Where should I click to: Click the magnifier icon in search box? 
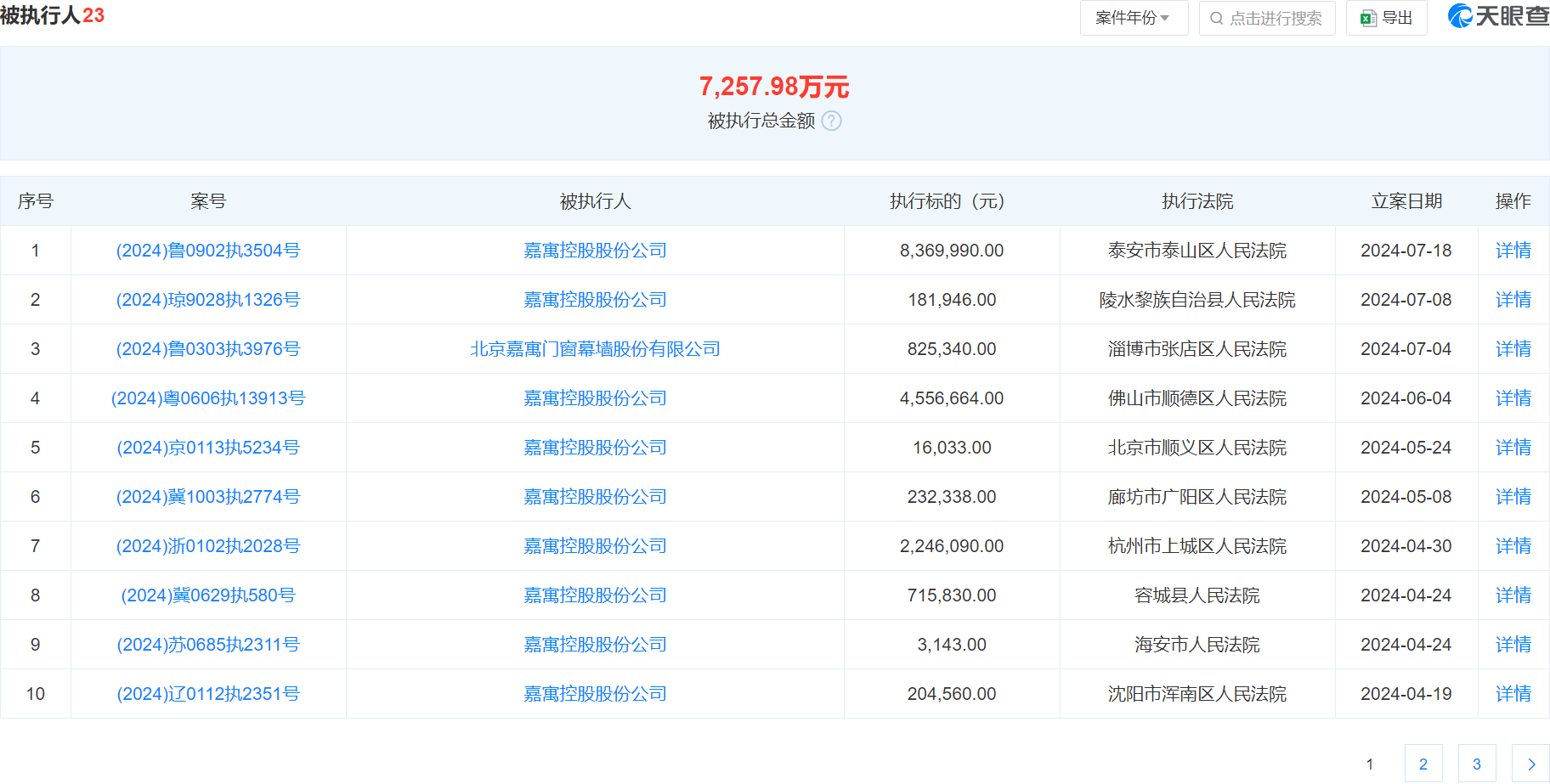[x=1217, y=18]
